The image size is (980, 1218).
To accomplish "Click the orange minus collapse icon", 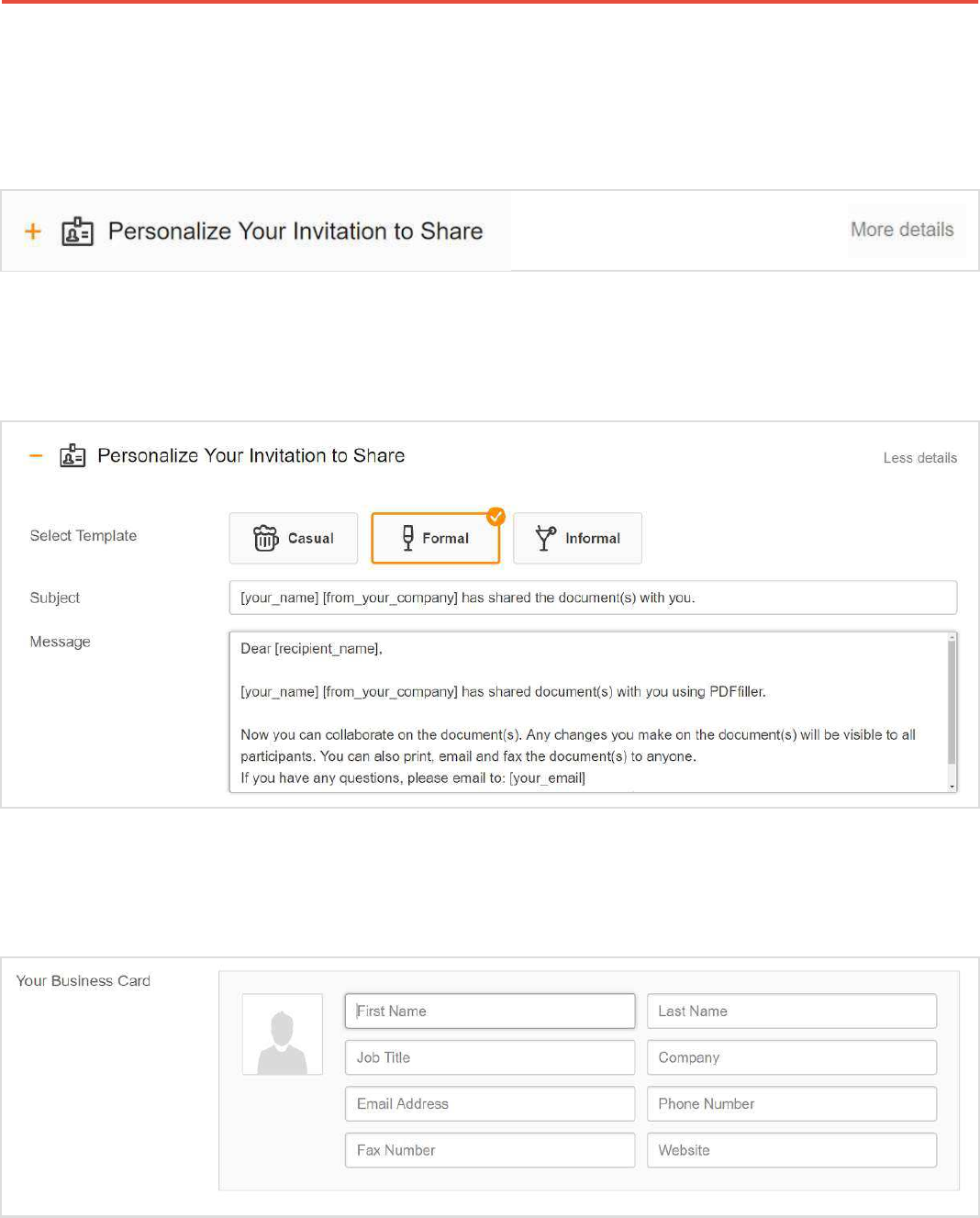I will [36, 455].
